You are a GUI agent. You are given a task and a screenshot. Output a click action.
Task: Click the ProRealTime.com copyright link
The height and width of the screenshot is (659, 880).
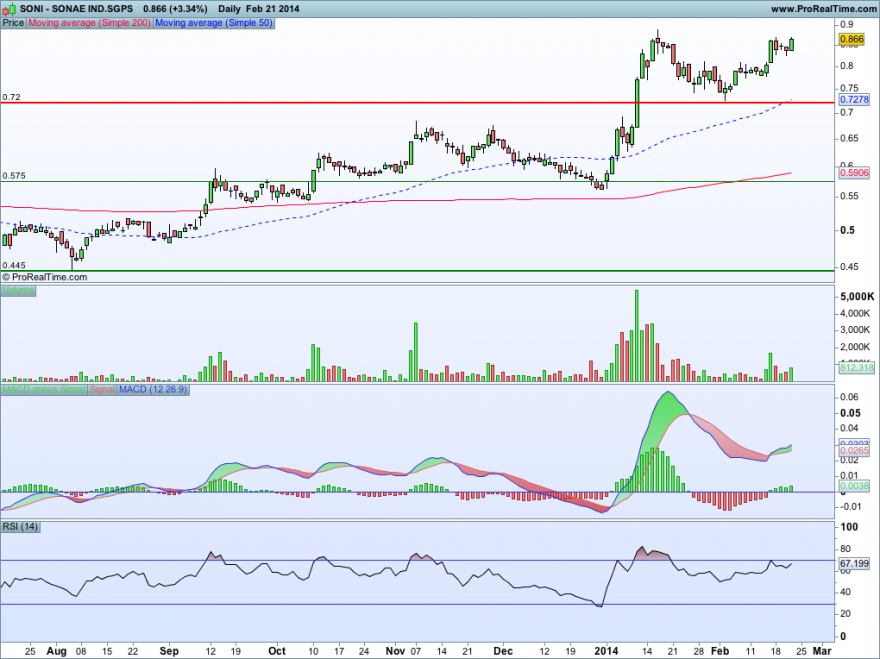click(x=46, y=277)
